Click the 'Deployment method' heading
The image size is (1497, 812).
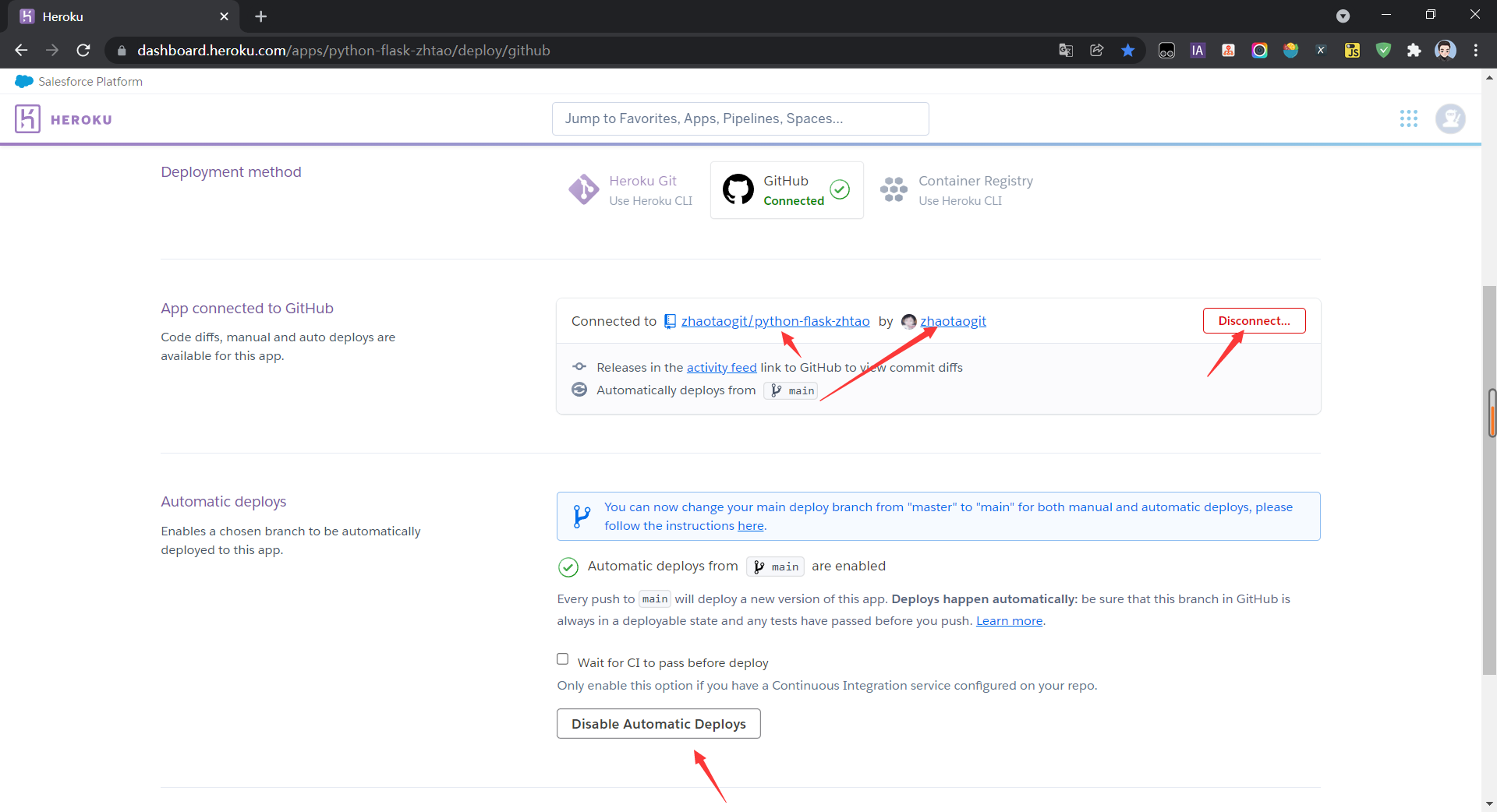231,172
